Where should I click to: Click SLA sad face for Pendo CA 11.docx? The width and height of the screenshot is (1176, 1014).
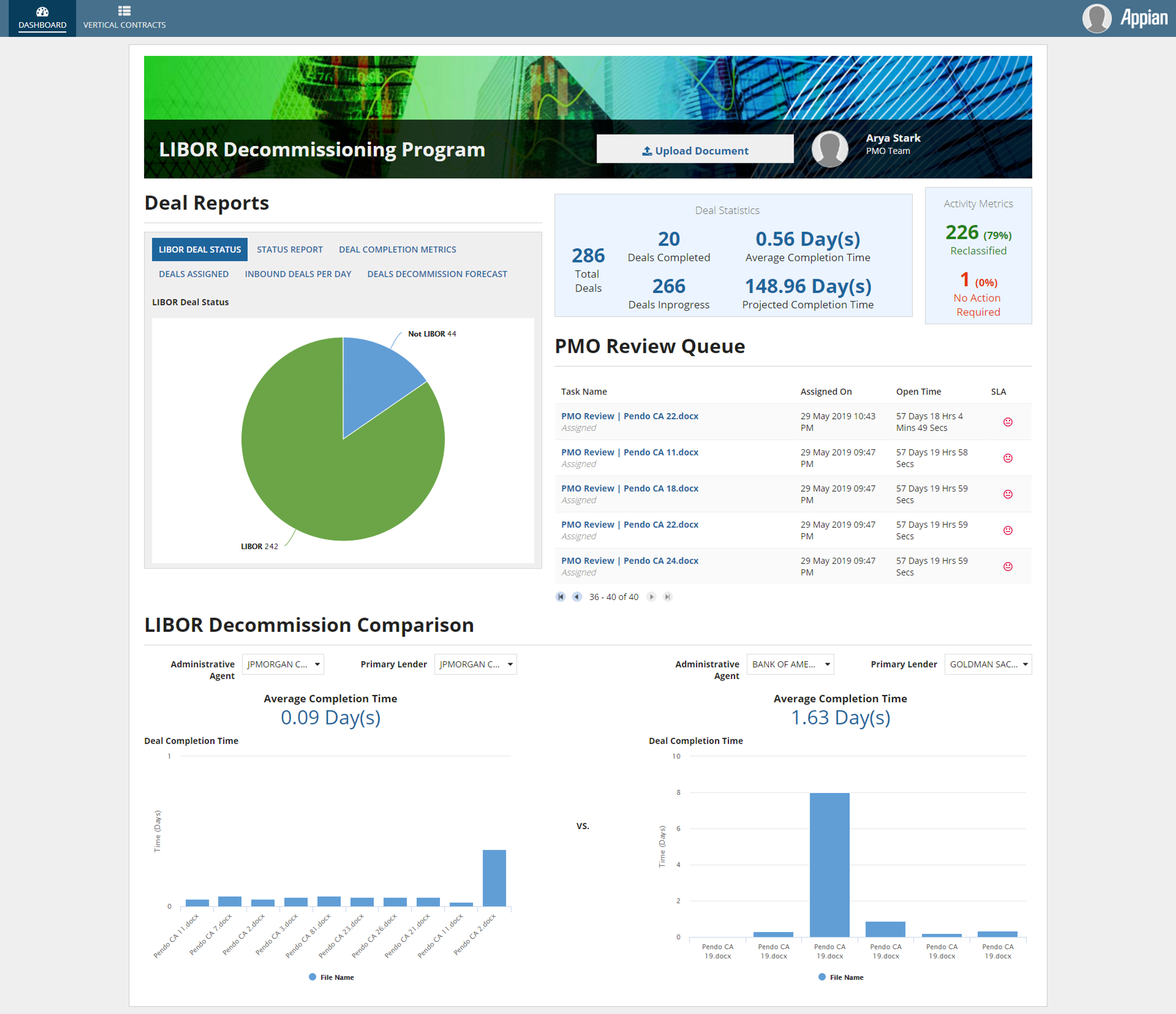[x=1008, y=458]
